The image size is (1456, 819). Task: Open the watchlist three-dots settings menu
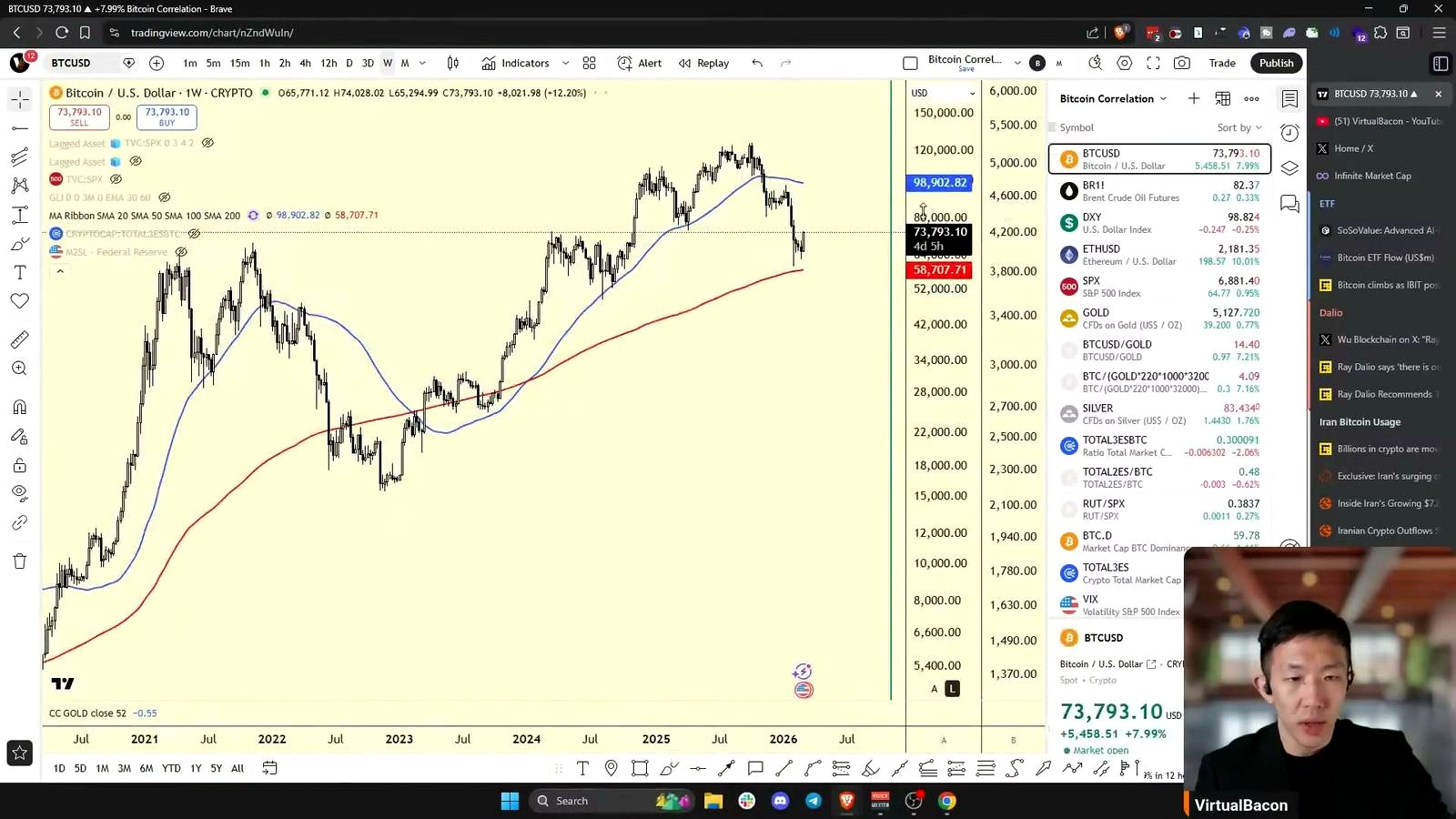1252,98
